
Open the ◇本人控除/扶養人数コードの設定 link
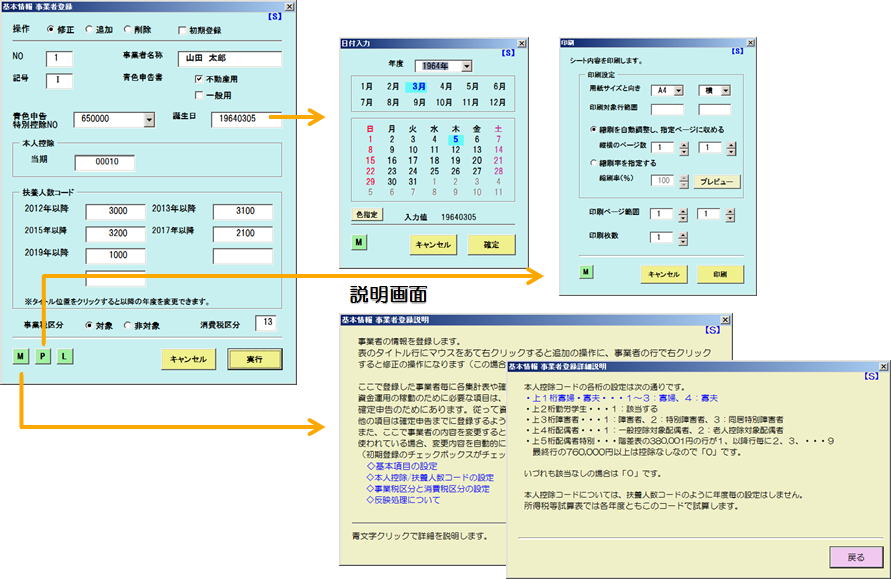click(430, 477)
